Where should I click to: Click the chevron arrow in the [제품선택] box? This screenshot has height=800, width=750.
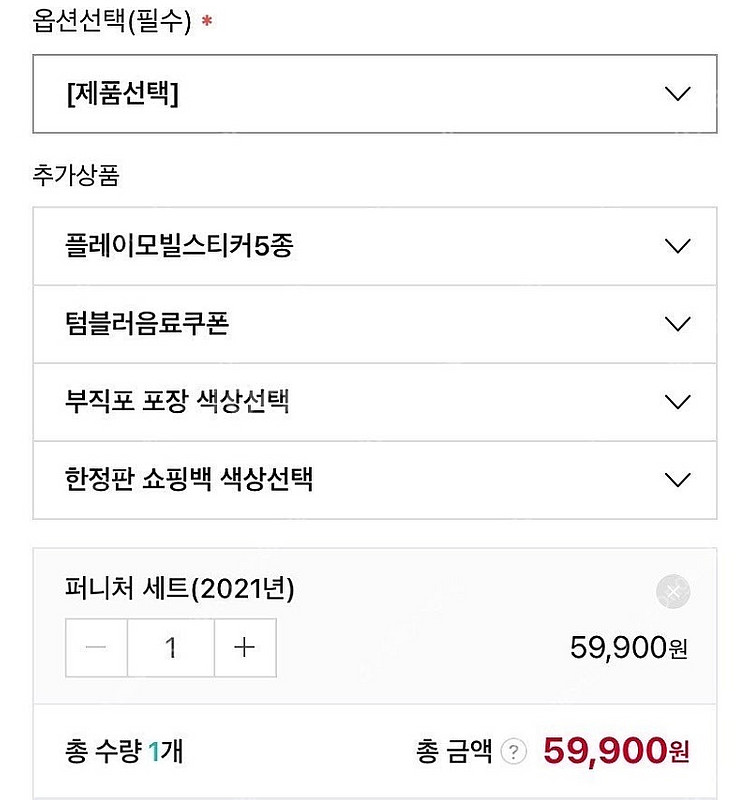[677, 95]
